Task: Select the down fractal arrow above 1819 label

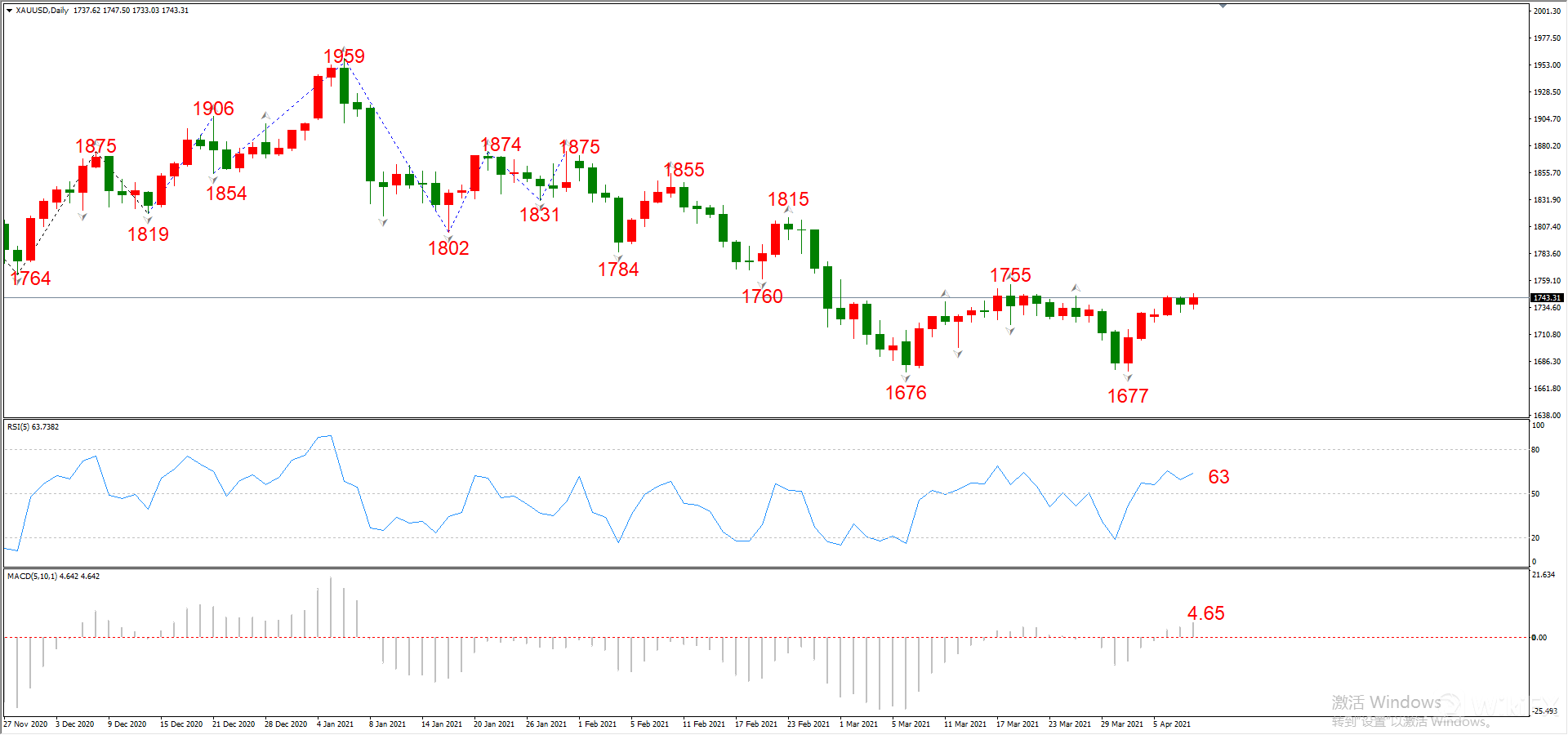Action: pos(148,220)
